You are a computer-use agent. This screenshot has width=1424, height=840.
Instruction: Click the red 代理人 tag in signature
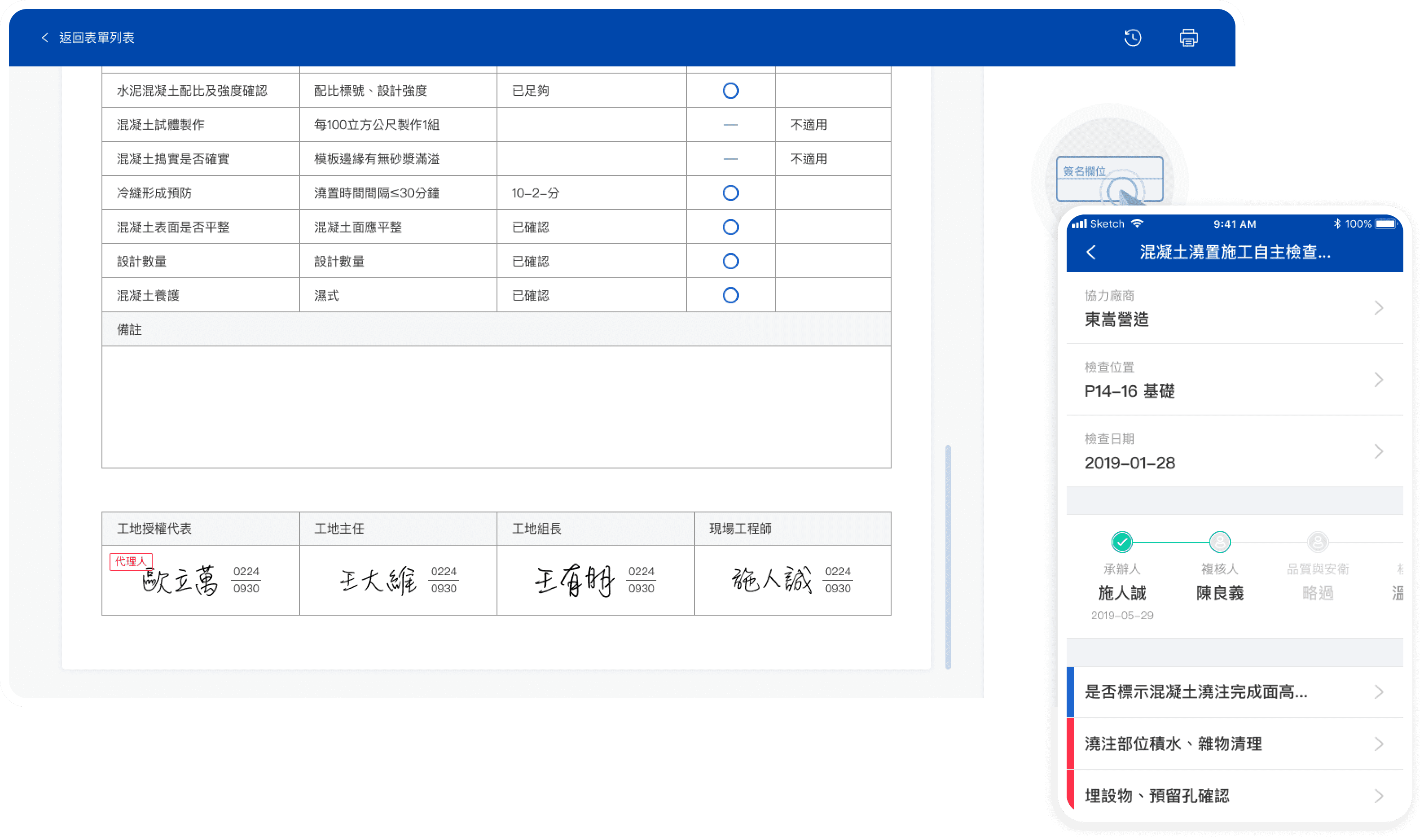tap(131, 561)
